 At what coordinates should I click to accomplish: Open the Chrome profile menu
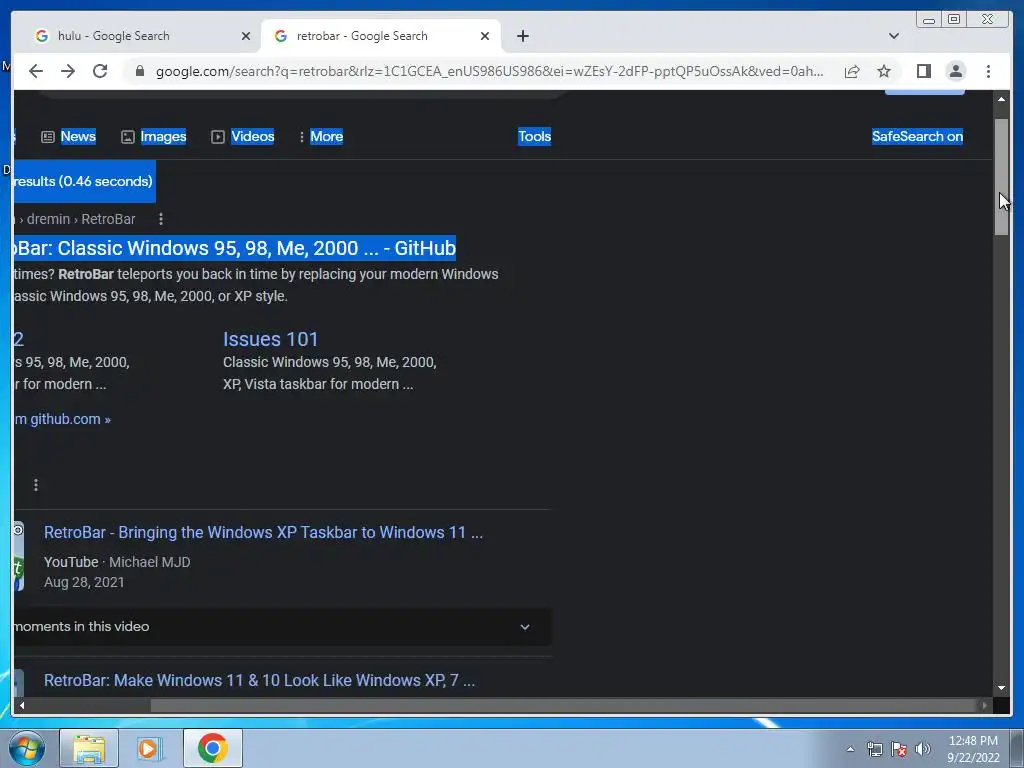coord(955,71)
